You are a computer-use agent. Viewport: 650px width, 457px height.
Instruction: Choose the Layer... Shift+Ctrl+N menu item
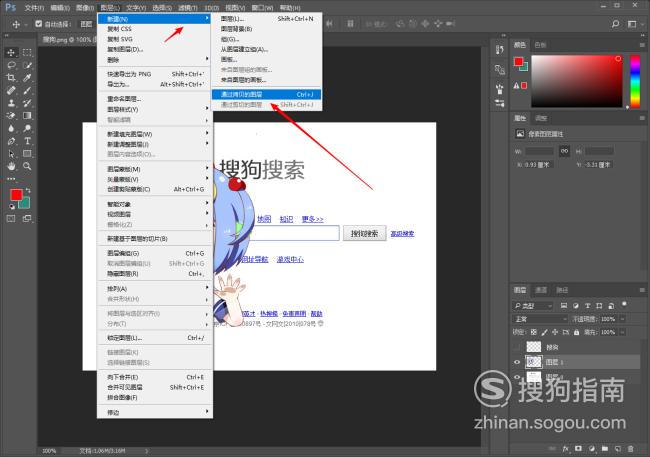point(266,19)
